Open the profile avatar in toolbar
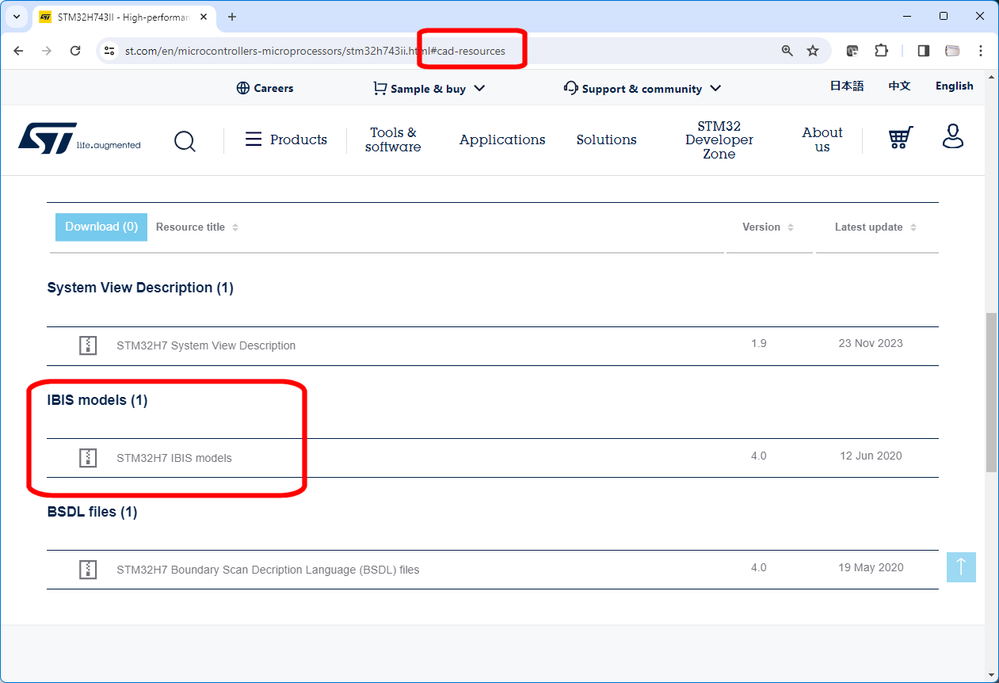 tap(952, 51)
